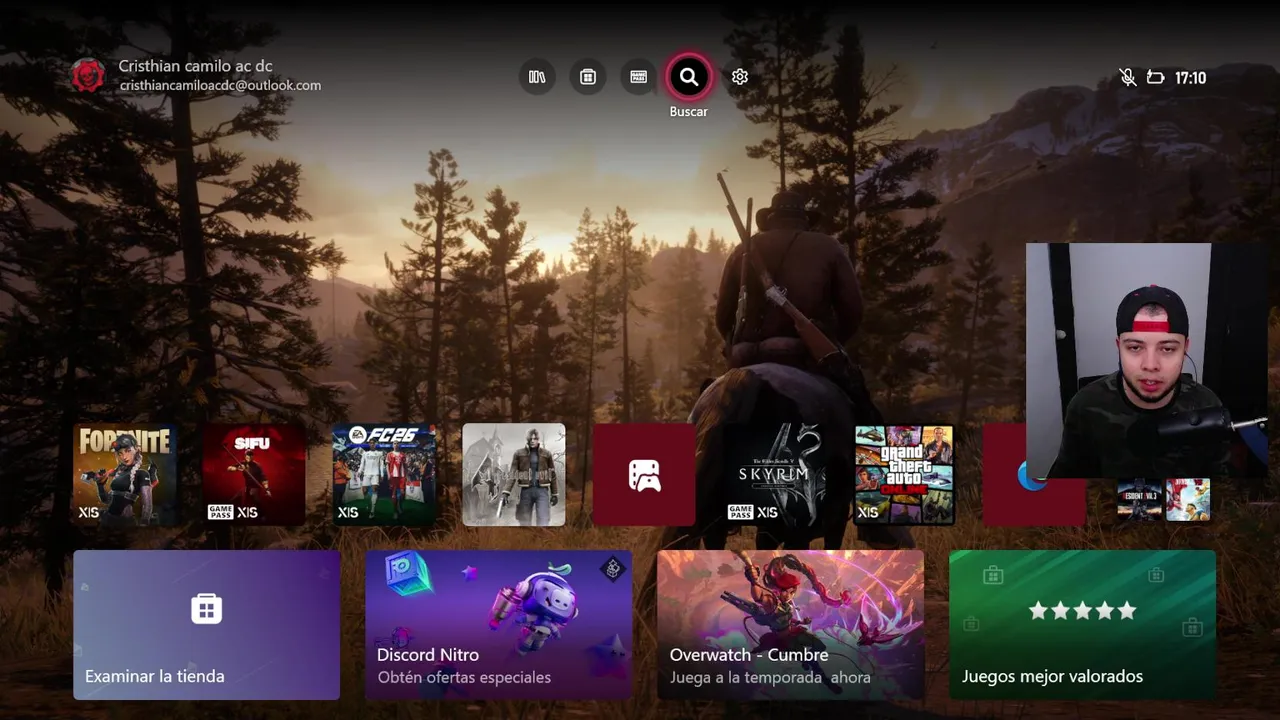
Task: Launch the Resident Evil 4 game tile
Action: tap(514, 475)
